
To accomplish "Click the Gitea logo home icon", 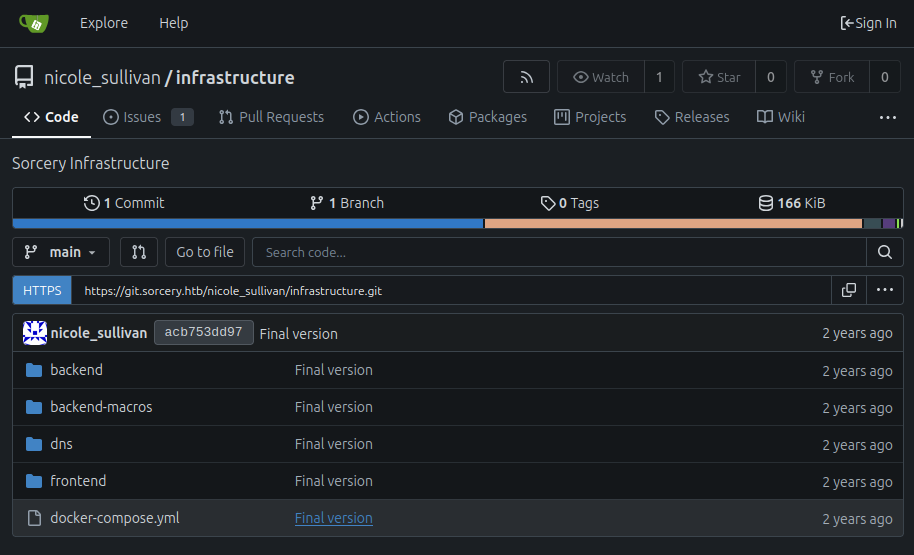I will click(x=33, y=23).
